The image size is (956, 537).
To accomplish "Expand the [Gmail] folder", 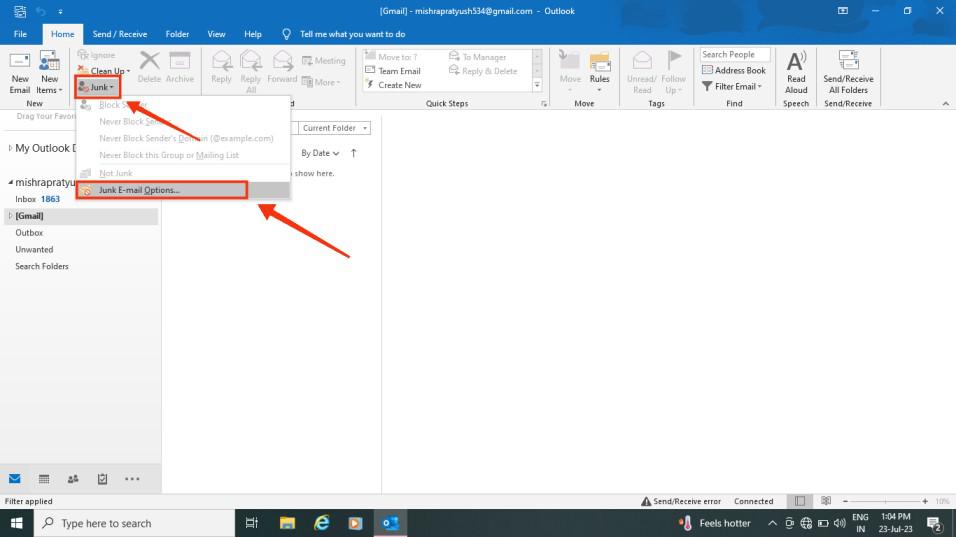I will point(10,216).
